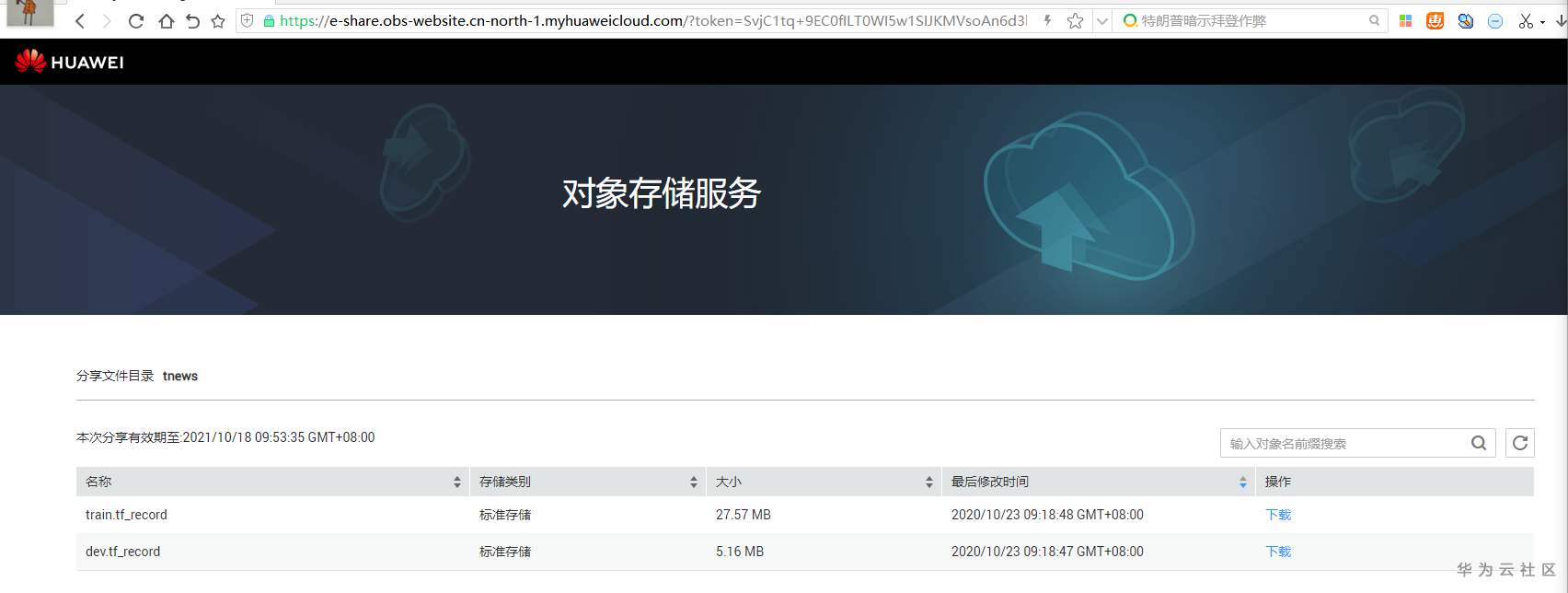Screen dimensions: 1568x593
Task: Click the undo/restore closed page icon
Action: [x=192, y=20]
